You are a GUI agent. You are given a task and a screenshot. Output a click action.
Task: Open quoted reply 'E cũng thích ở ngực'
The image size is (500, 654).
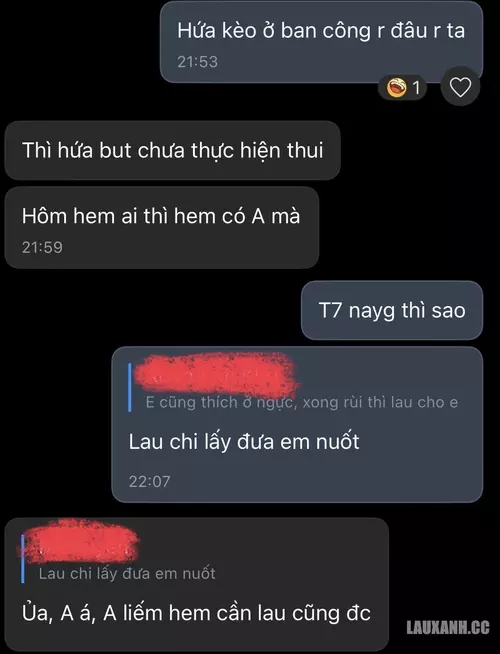pyautogui.click(x=302, y=402)
